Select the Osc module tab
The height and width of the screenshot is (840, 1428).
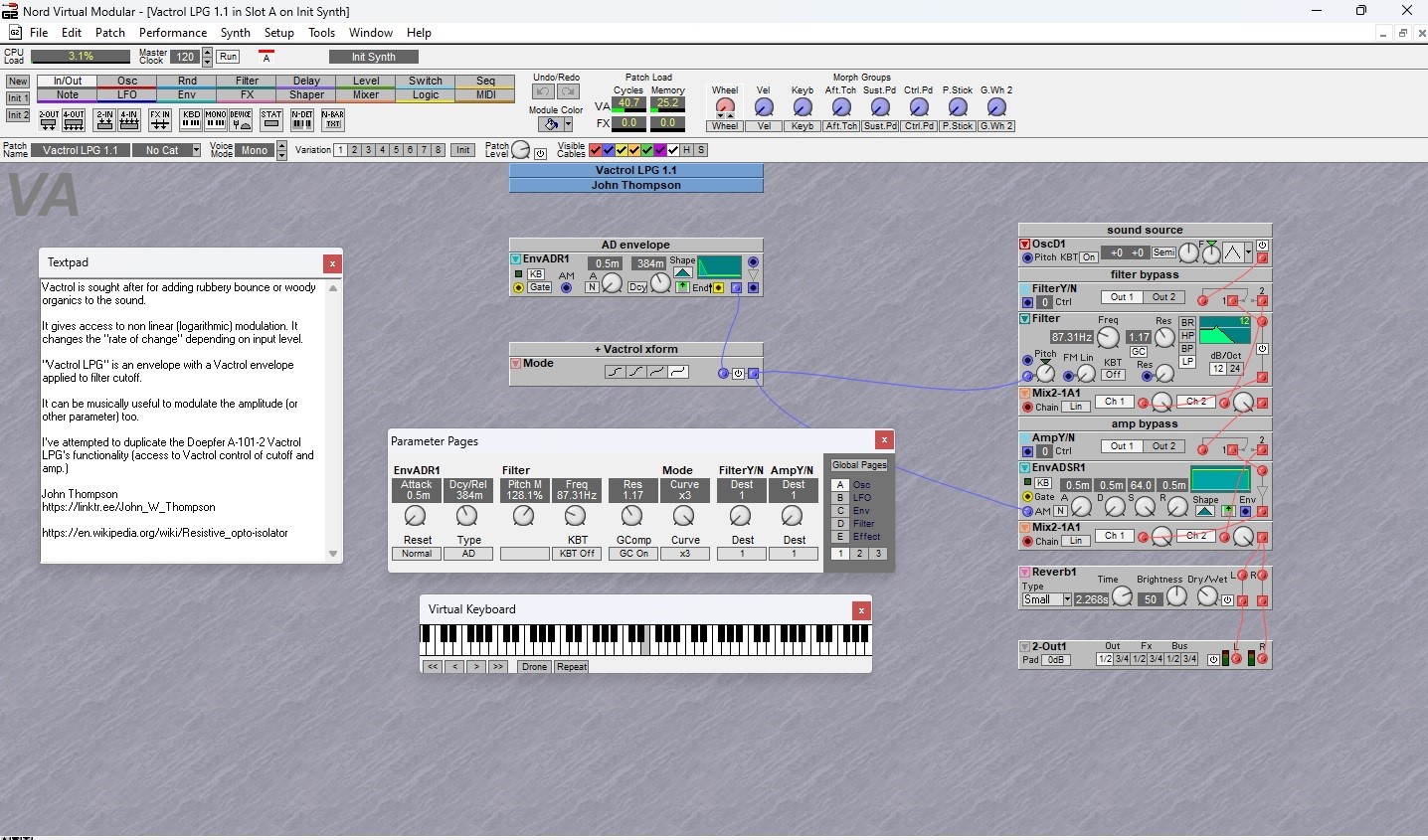(x=127, y=82)
